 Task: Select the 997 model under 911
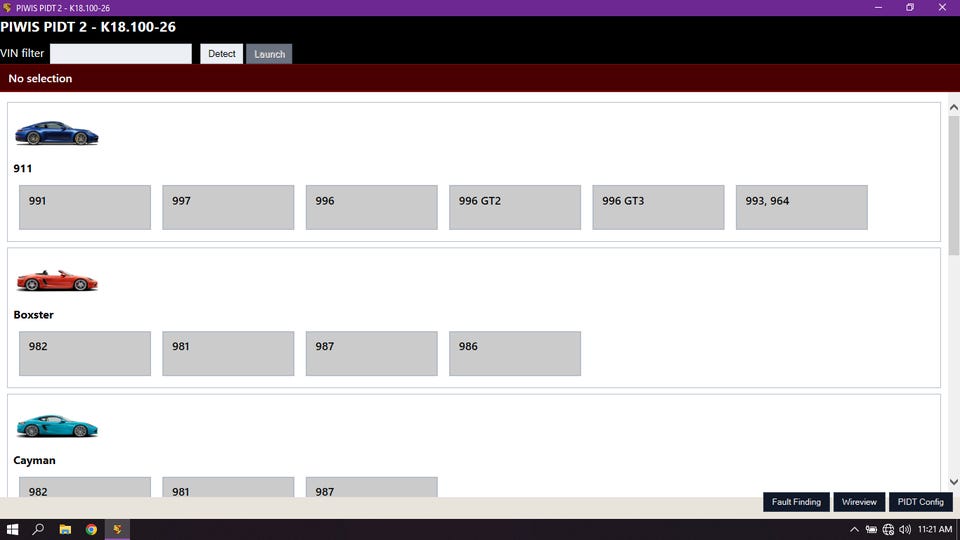click(228, 208)
